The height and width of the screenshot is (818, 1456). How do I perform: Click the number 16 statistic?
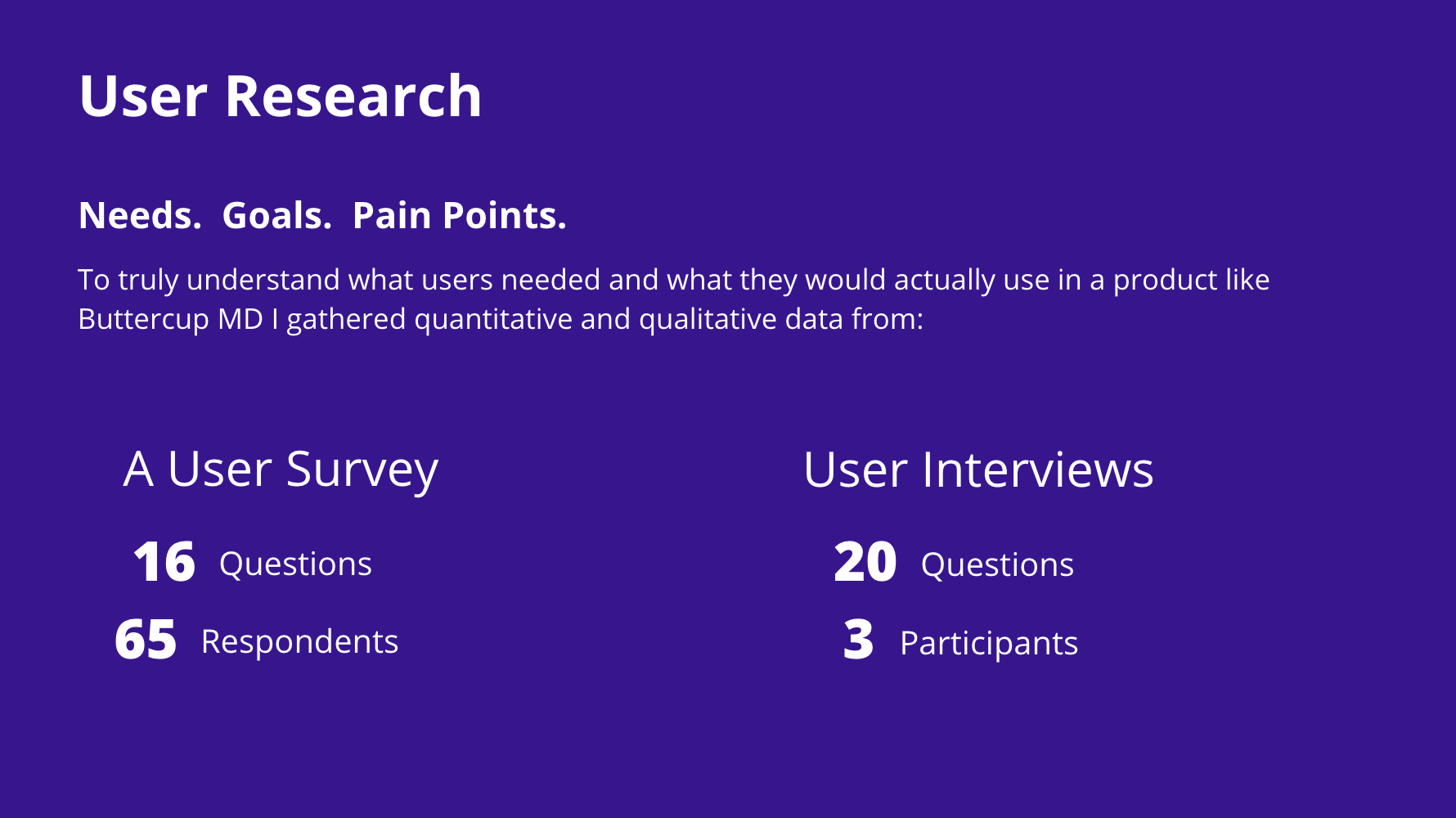pyautogui.click(x=164, y=563)
